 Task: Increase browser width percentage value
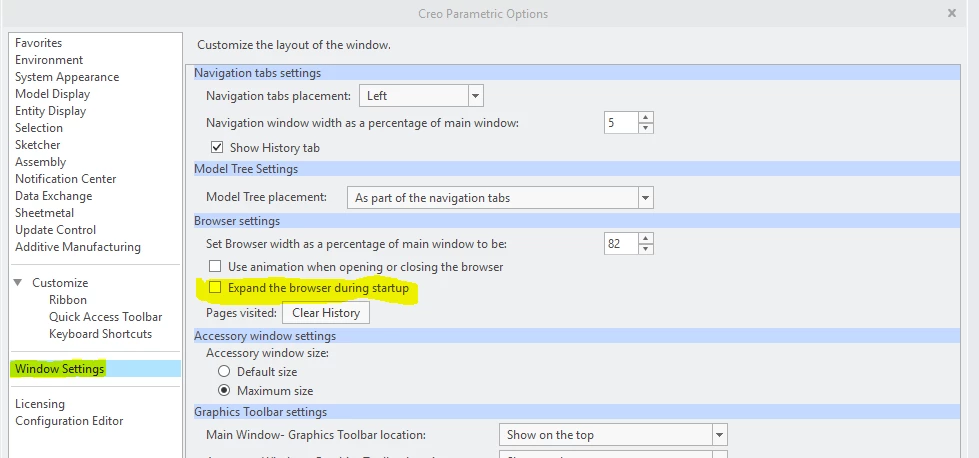[x=646, y=238]
